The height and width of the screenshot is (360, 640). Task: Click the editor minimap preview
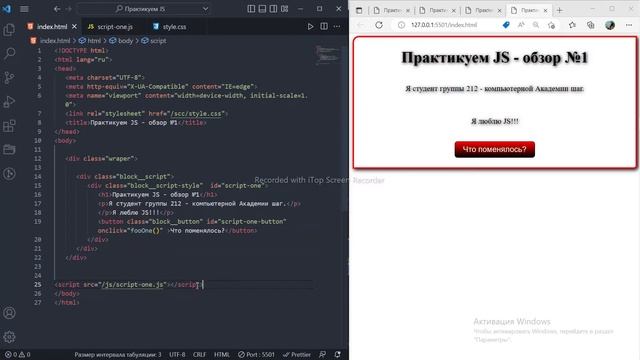[327, 55]
